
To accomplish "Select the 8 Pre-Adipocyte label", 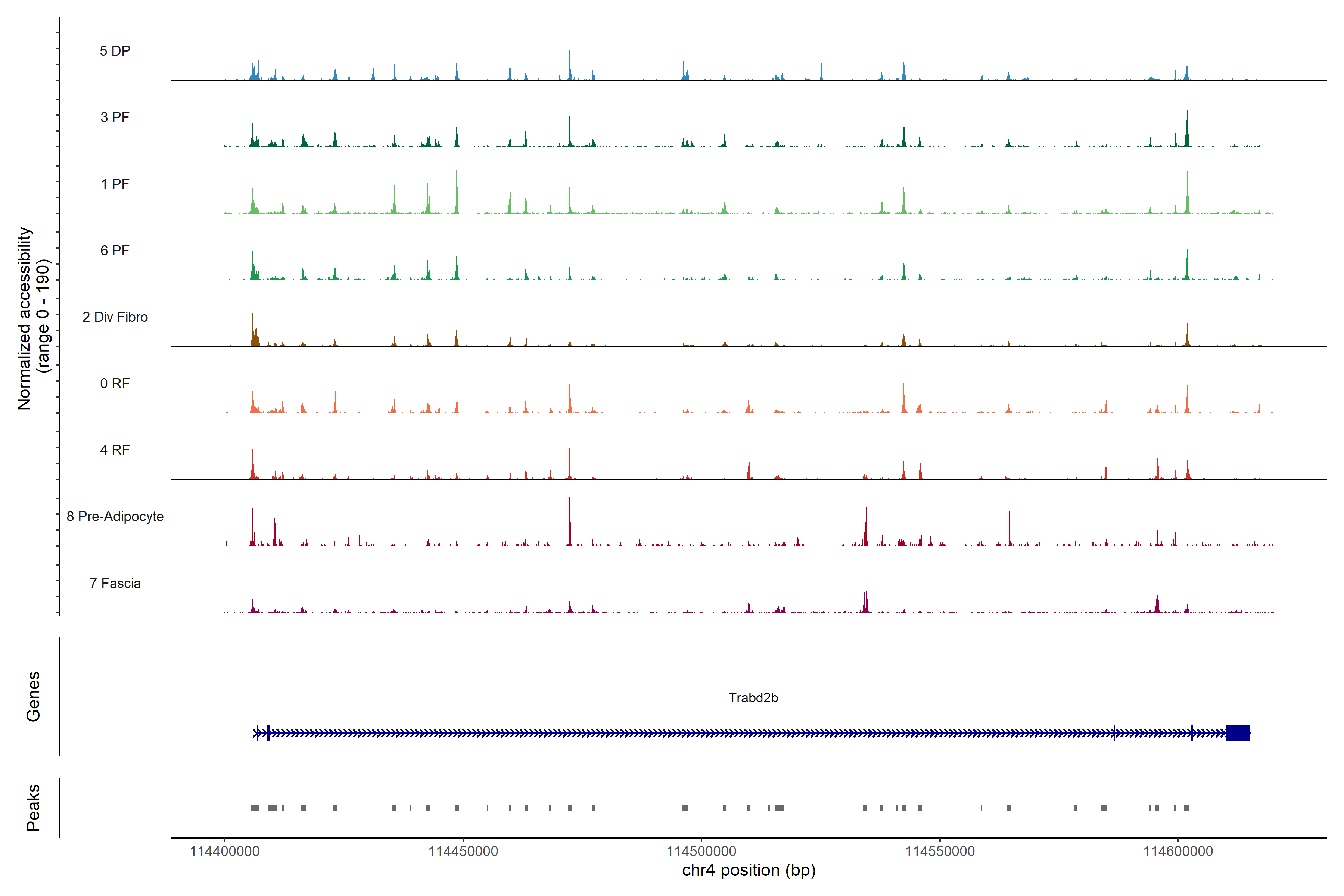I will (x=115, y=517).
